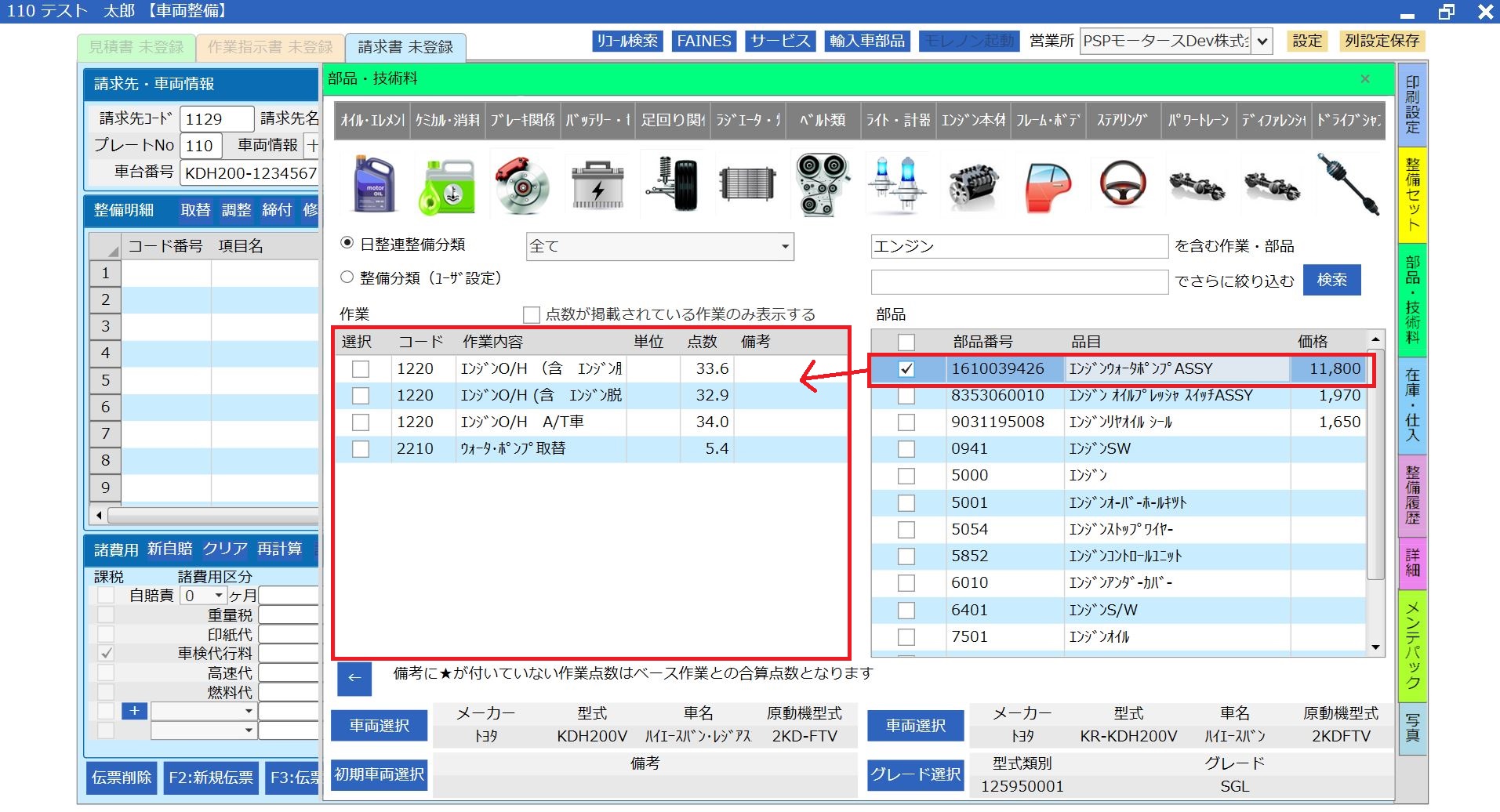1500x812 pixels.
Task: Click the でさらに絞り込む filter input field
Action: pyautogui.click(x=1019, y=281)
